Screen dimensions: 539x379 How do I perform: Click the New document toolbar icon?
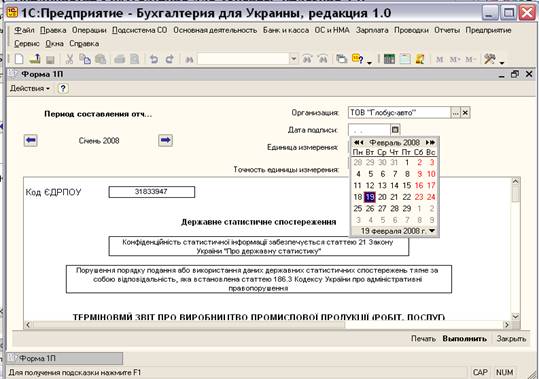pyautogui.click(x=19, y=59)
